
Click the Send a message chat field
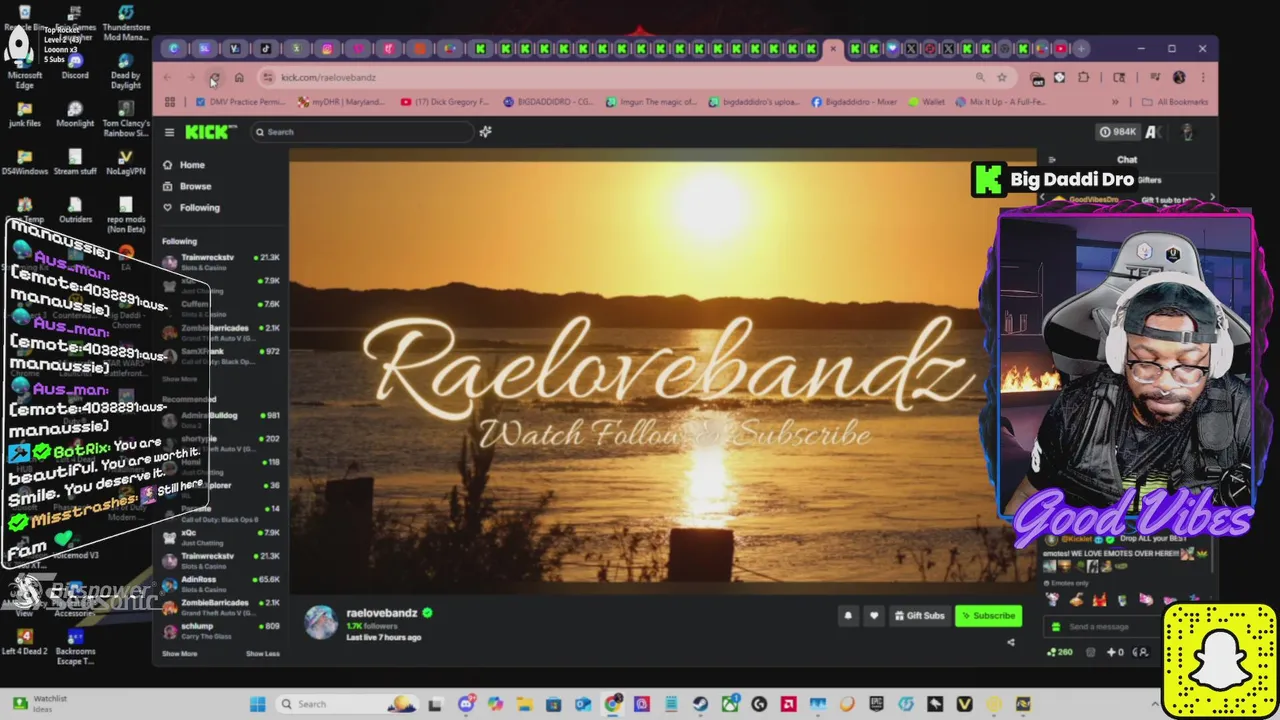[1104, 627]
